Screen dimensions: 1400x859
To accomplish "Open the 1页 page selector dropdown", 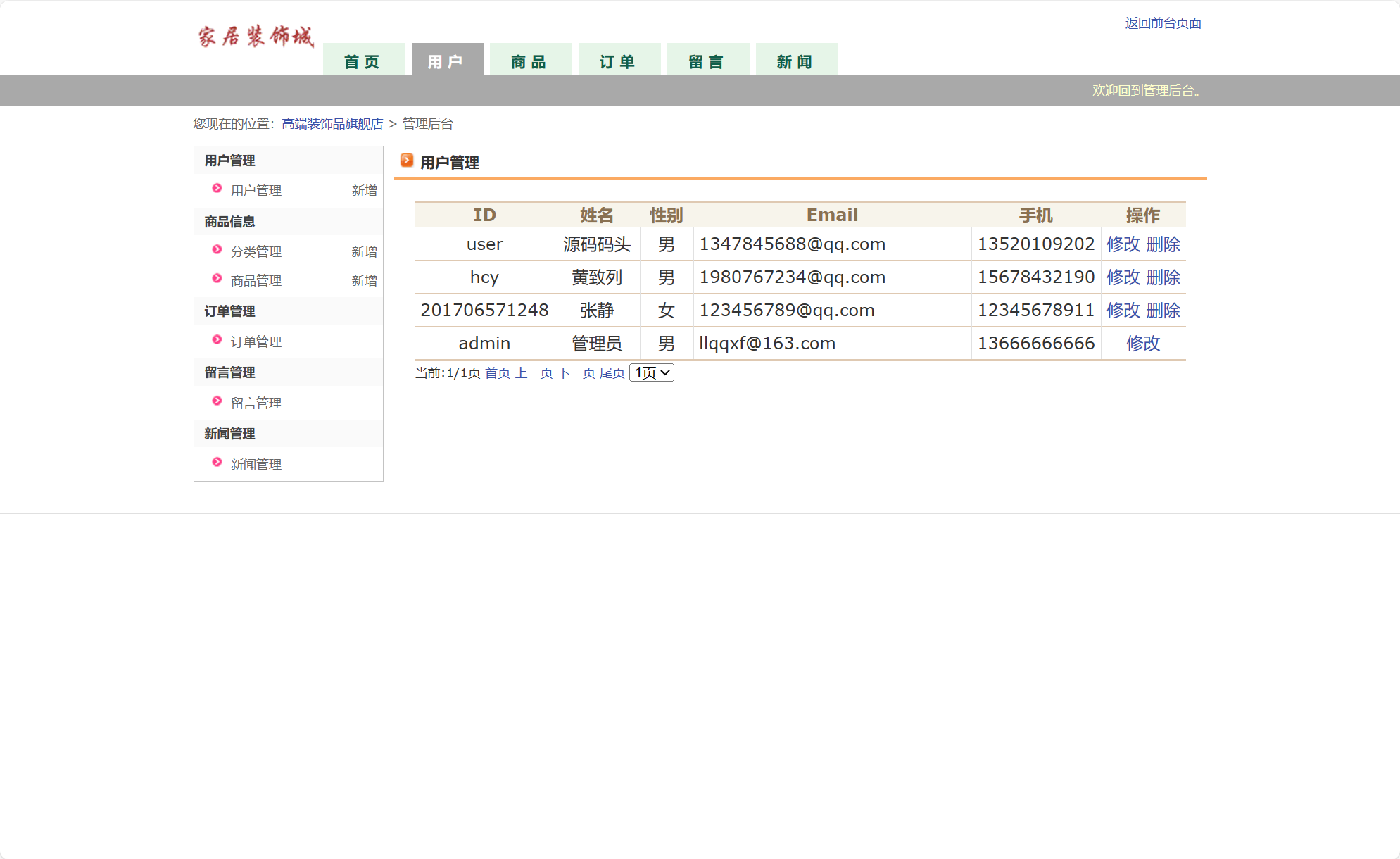I will (x=651, y=372).
